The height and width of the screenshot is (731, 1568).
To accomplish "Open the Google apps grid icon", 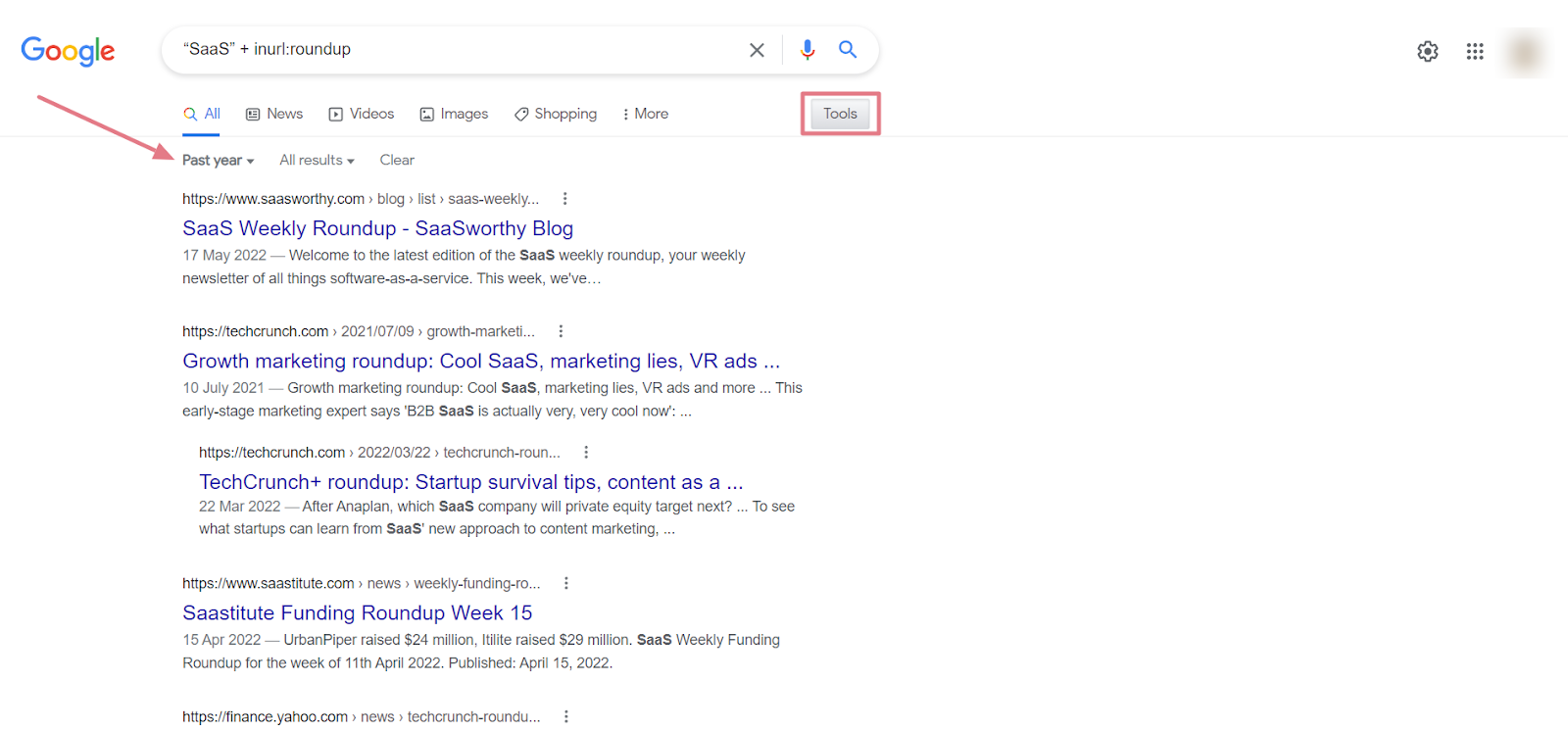I will pos(1475,51).
